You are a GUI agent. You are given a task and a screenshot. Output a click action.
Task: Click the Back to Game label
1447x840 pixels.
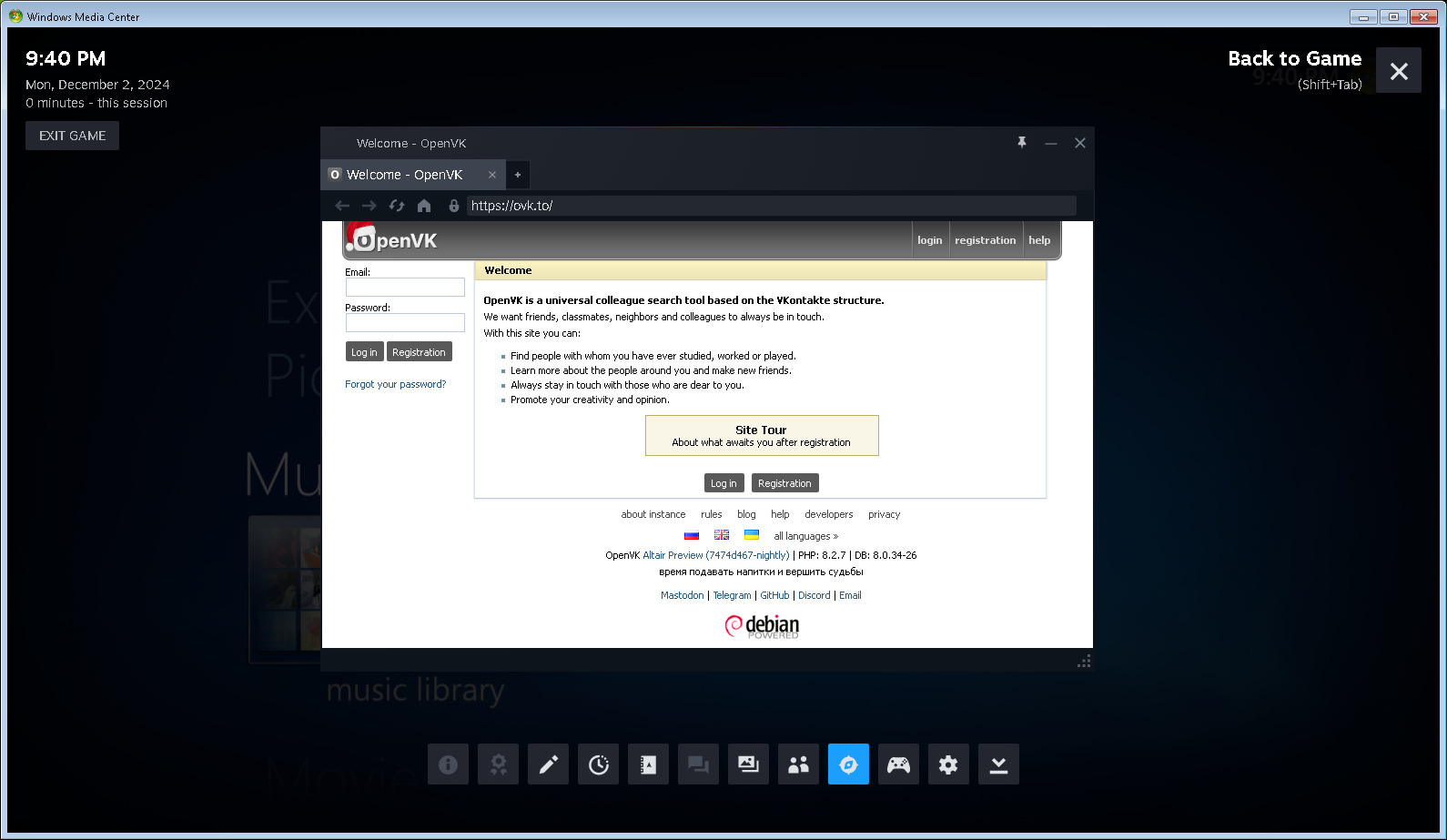(1295, 59)
